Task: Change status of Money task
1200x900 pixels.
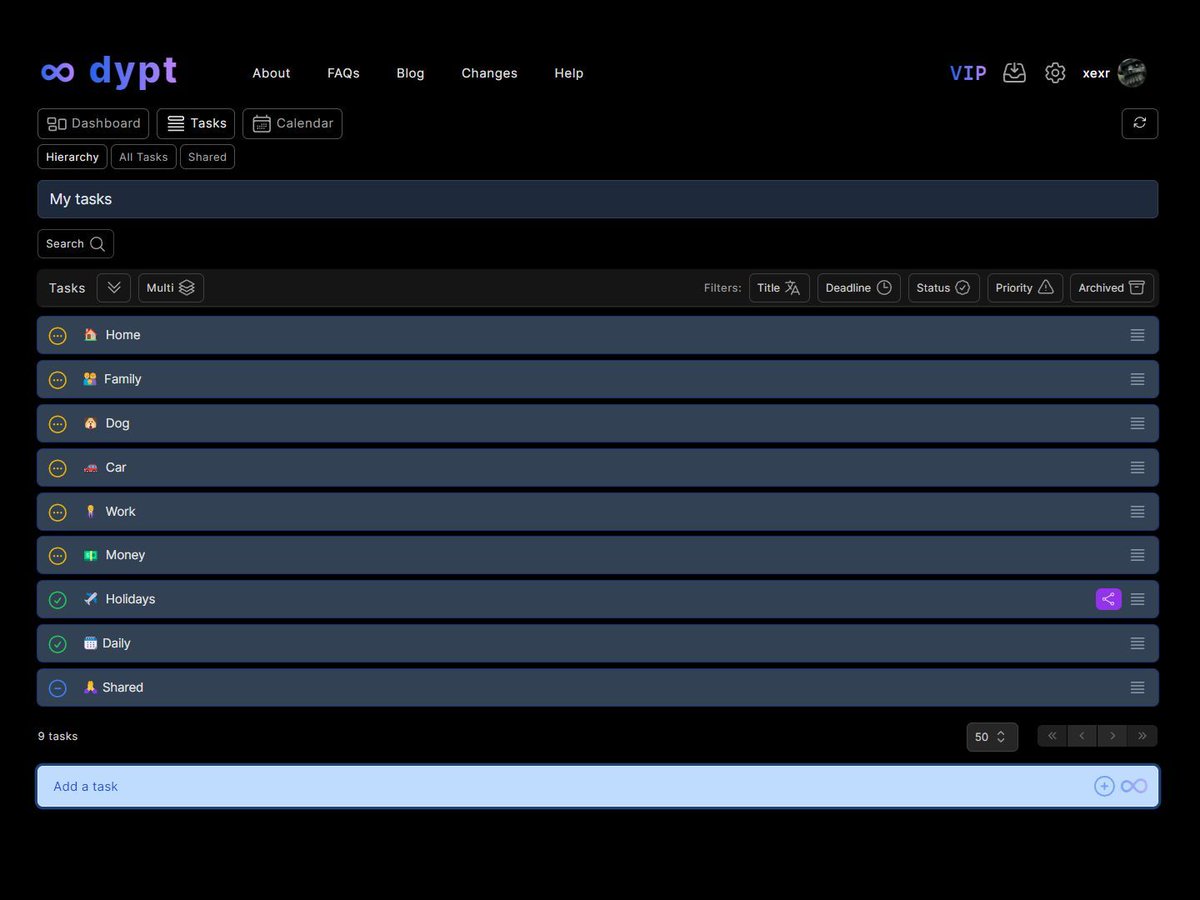Action: [58, 556]
